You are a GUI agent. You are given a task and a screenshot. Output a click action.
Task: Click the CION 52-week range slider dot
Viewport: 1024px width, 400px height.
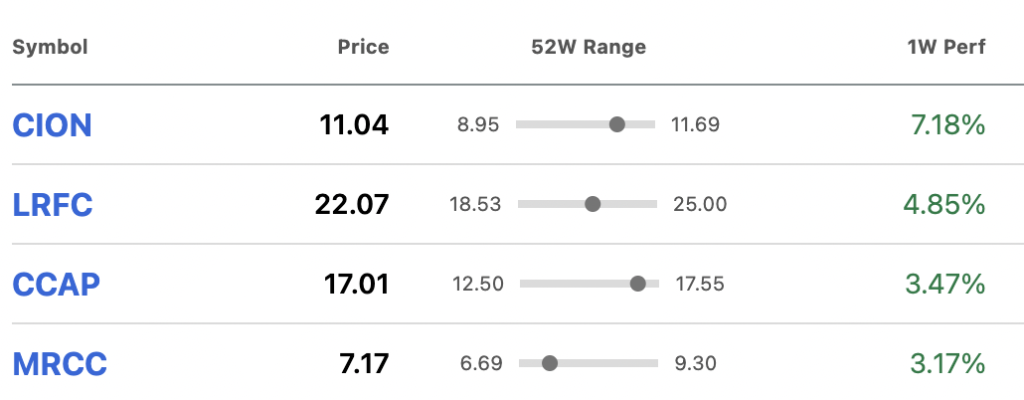coord(616,124)
